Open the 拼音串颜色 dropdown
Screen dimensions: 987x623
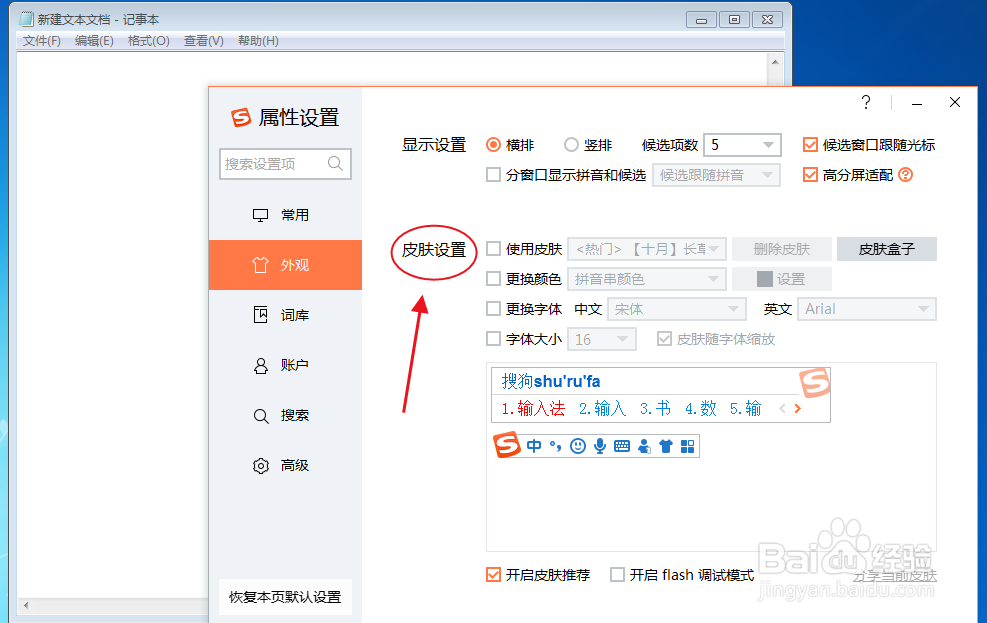point(646,279)
